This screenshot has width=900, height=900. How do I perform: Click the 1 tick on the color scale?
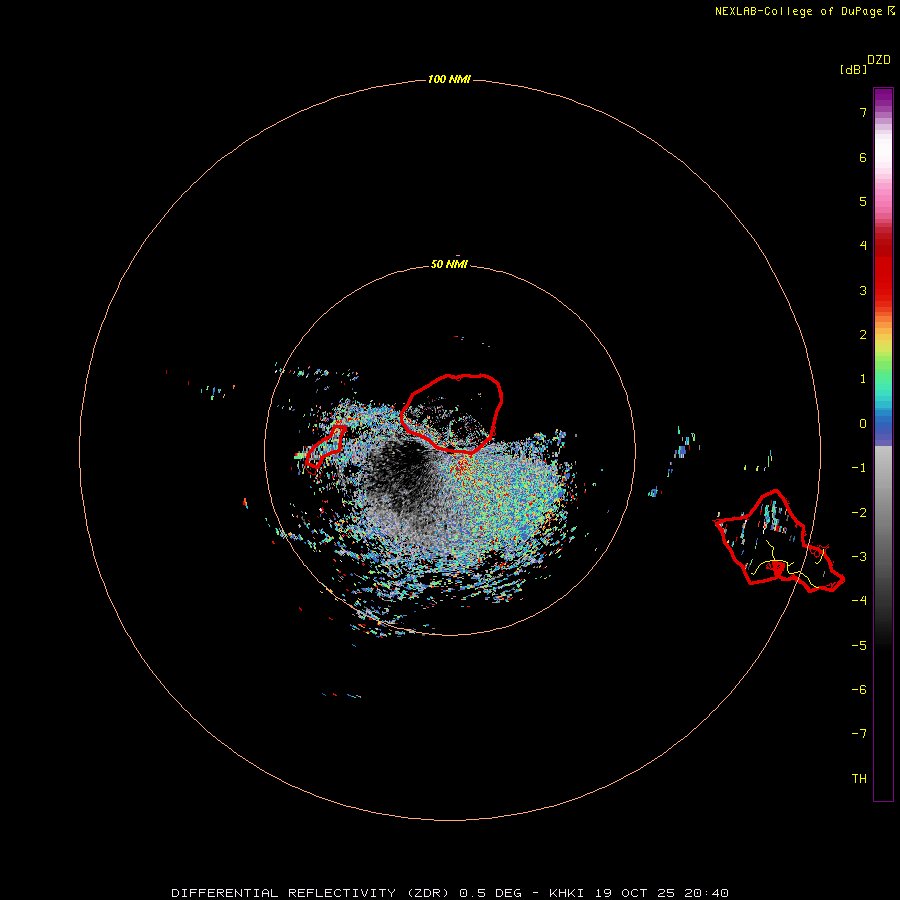[x=863, y=379]
